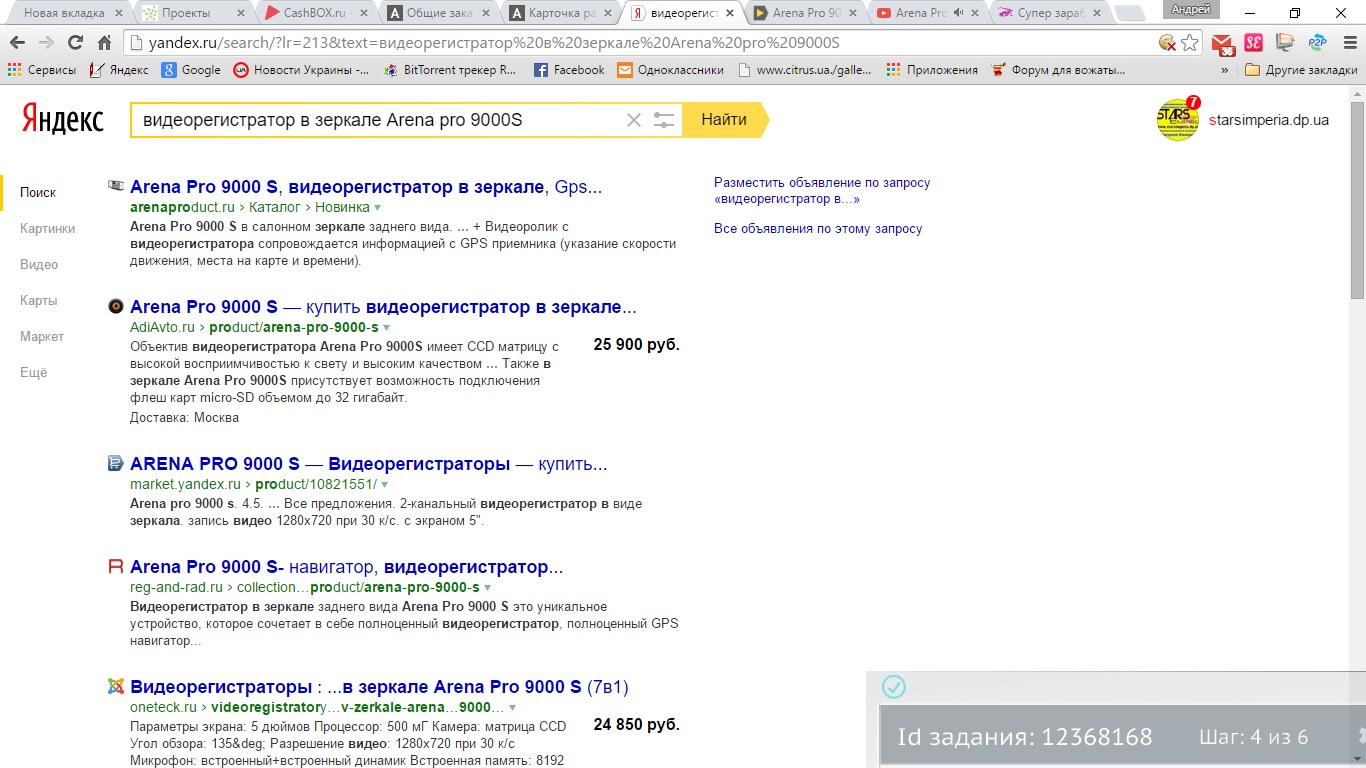Open the browser home page icon
1366x768 pixels.
[x=104, y=43]
